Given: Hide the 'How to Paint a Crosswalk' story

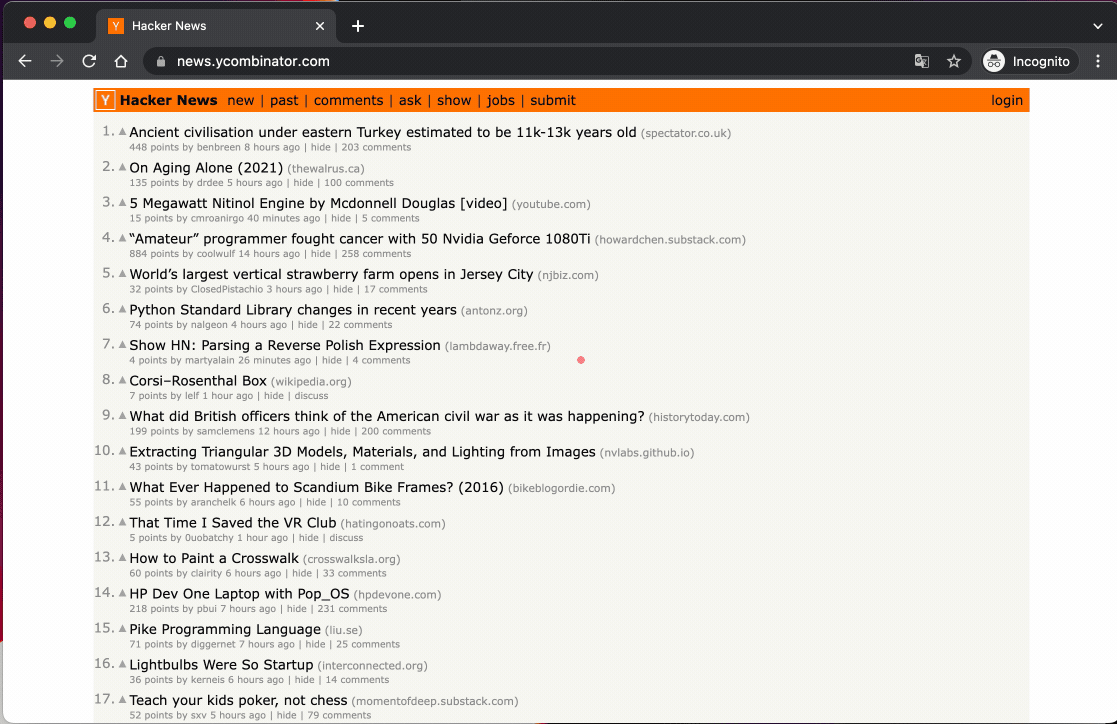Looking at the screenshot, I should pos(302,574).
